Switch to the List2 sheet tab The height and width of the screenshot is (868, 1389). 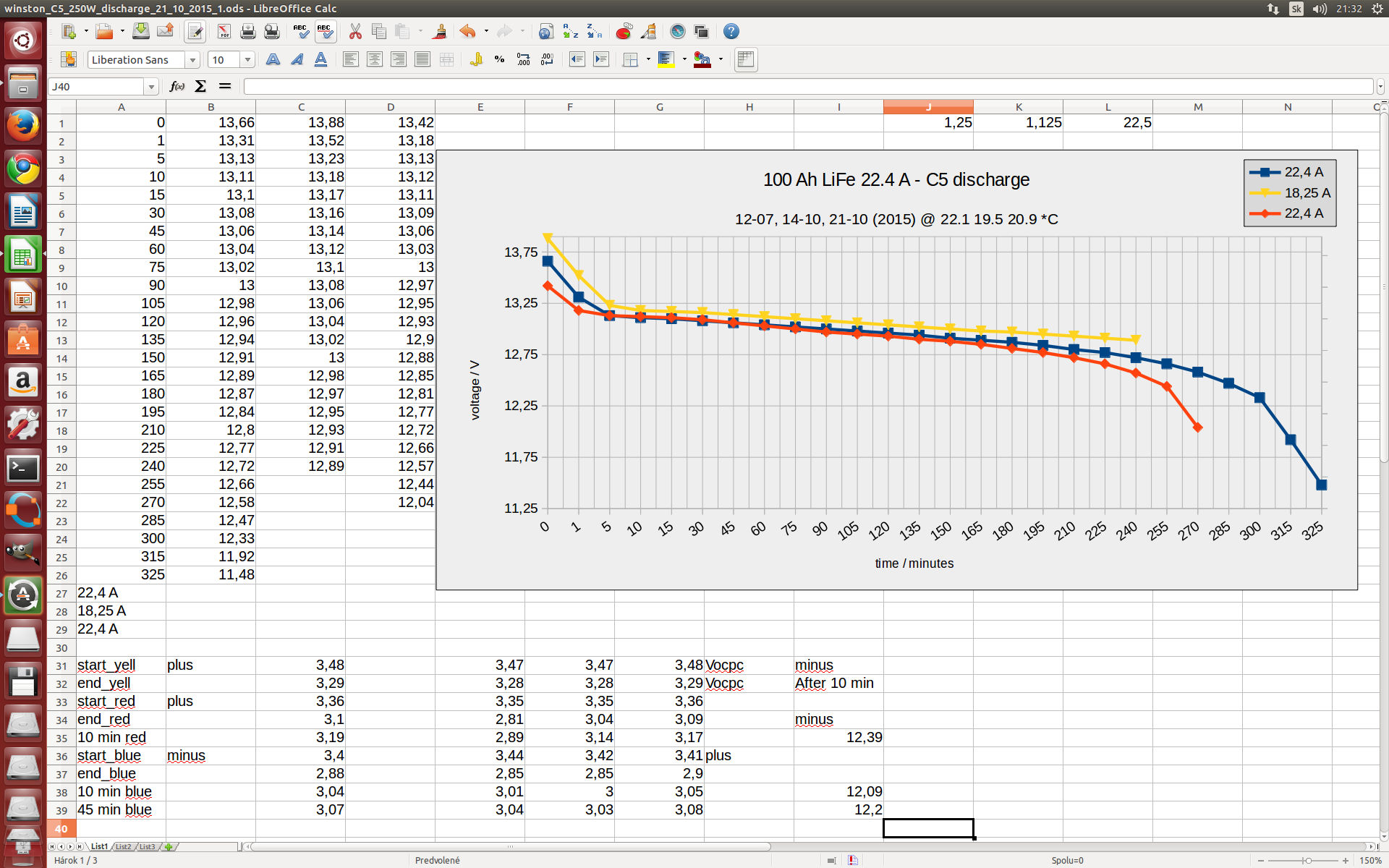[123, 846]
